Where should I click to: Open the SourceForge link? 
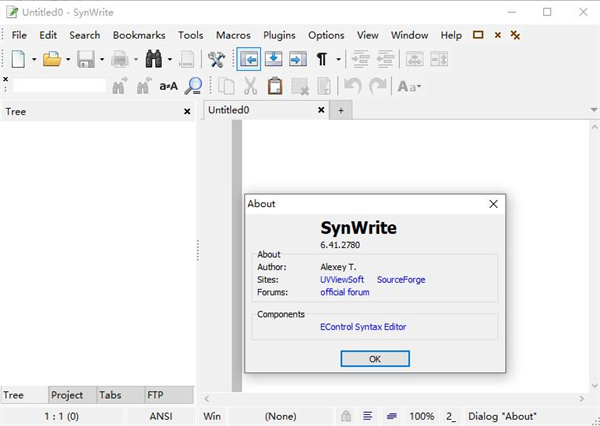pyautogui.click(x=401, y=280)
